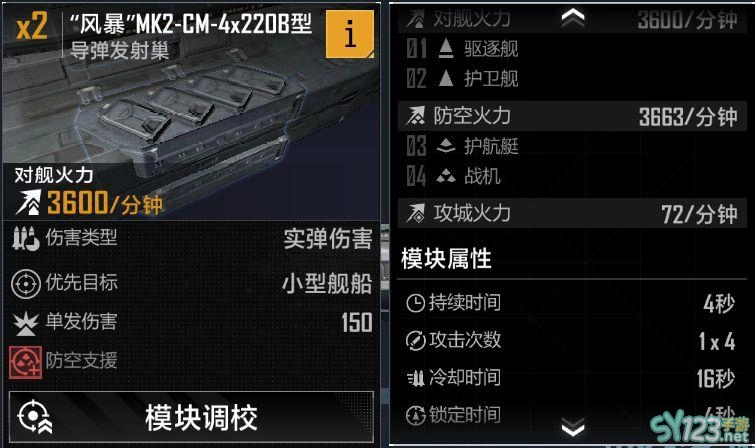Click the 对舰火力 3600/分钟 value on the left panel
This screenshot has width=755, height=448.
pos(104,203)
